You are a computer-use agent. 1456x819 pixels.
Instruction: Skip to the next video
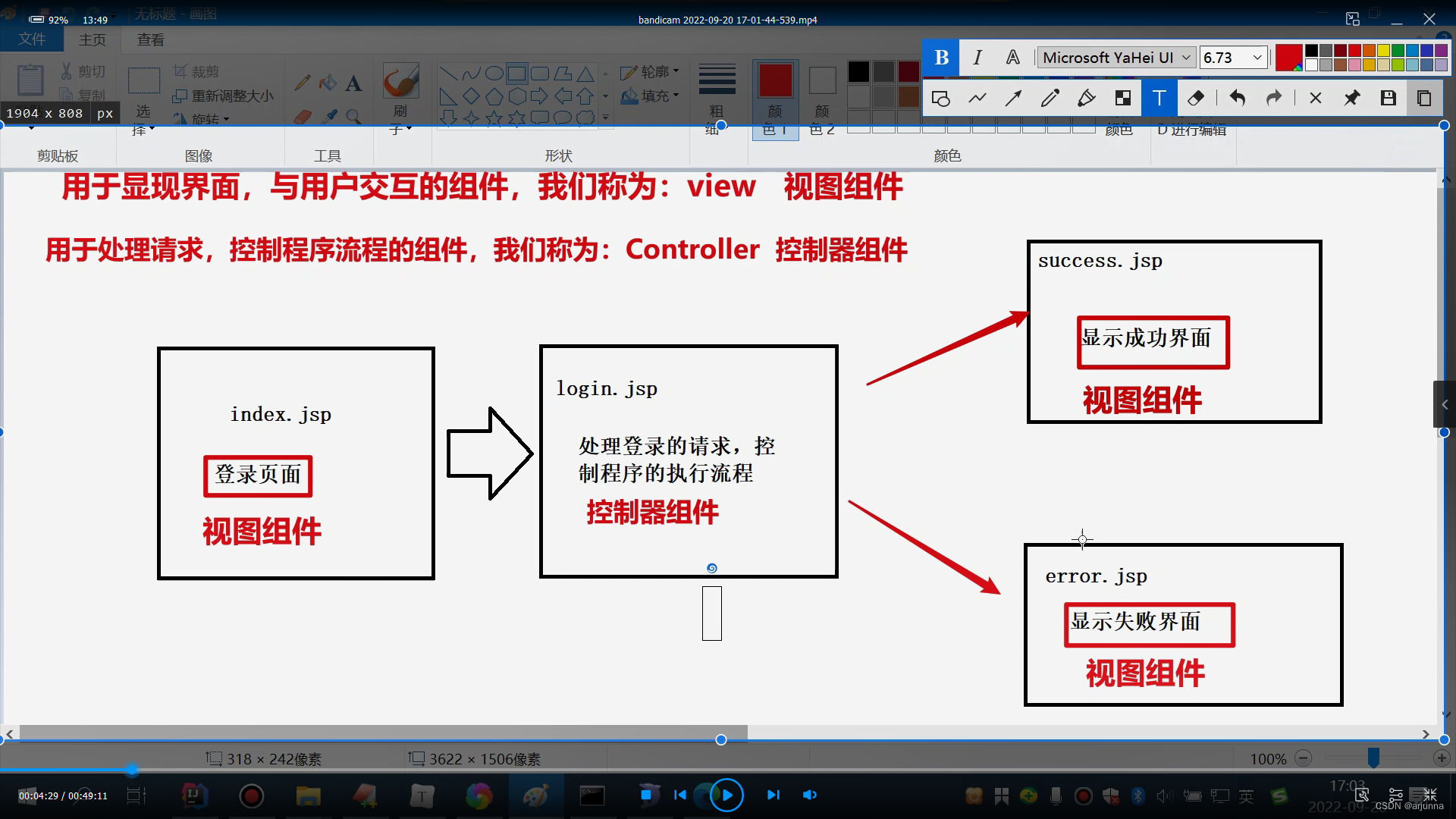point(773,795)
